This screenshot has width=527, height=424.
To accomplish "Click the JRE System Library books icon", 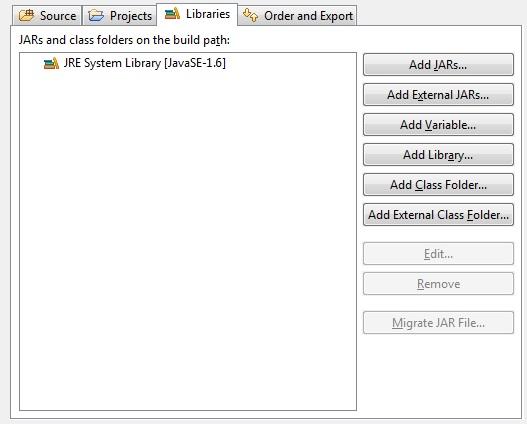I will [51, 63].
